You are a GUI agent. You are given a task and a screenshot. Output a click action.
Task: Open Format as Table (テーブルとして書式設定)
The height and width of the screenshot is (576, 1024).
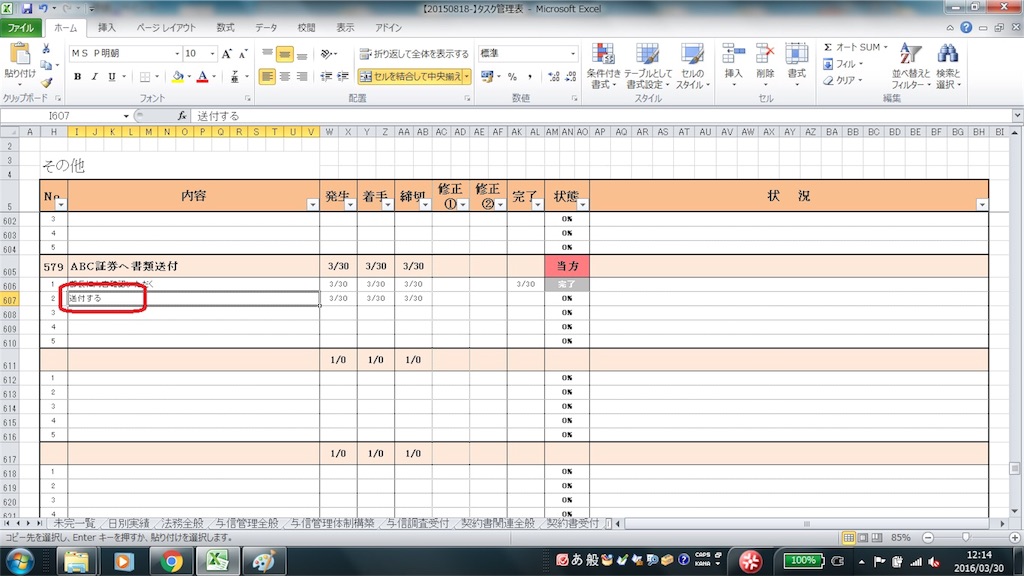click(x=648, y=66)
